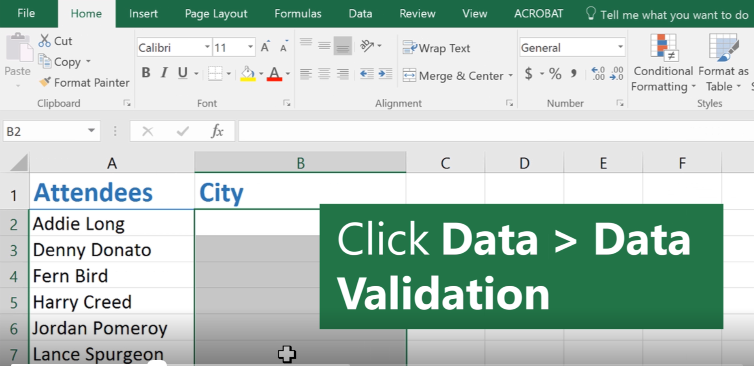
Task: Open the File tab
Action: tap(26, 13)
